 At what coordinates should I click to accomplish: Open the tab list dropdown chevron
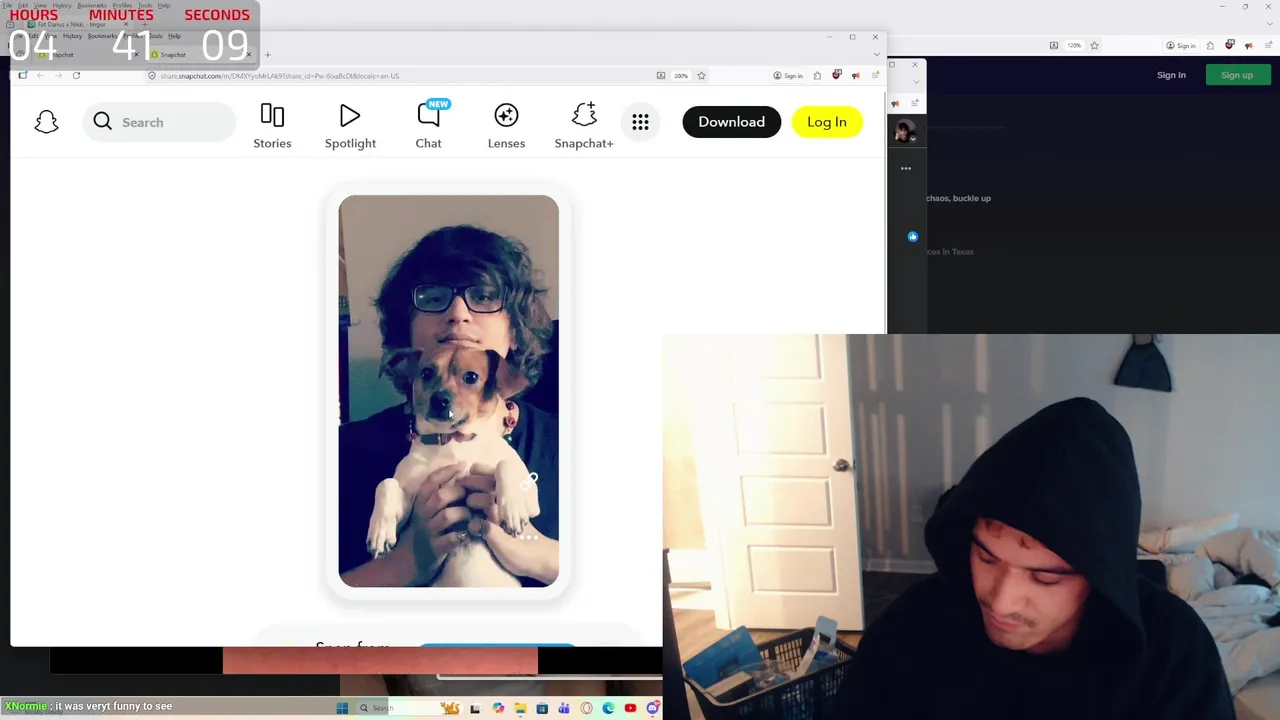(875, 54)
